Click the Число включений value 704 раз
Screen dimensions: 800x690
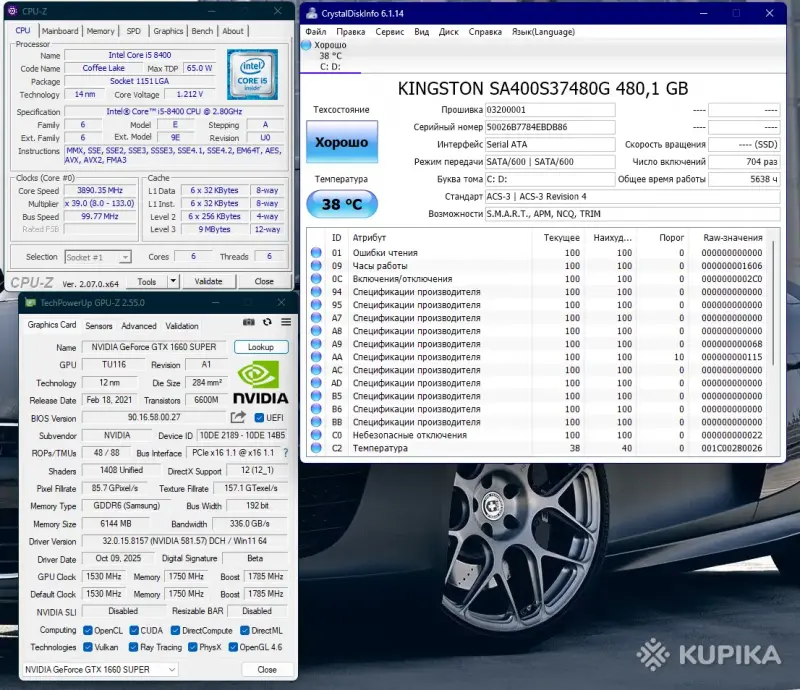click(744, 162)
